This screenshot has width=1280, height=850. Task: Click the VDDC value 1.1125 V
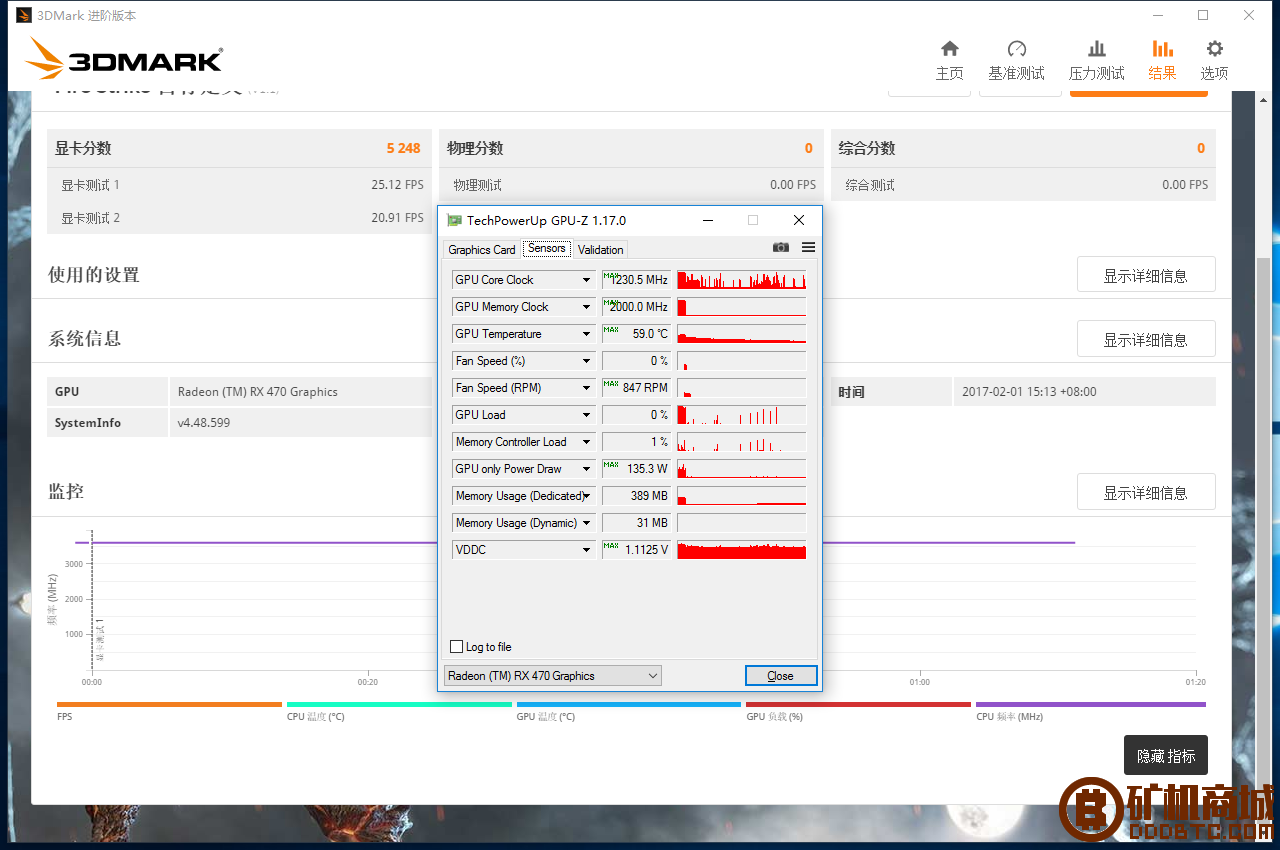pos(636,550)
